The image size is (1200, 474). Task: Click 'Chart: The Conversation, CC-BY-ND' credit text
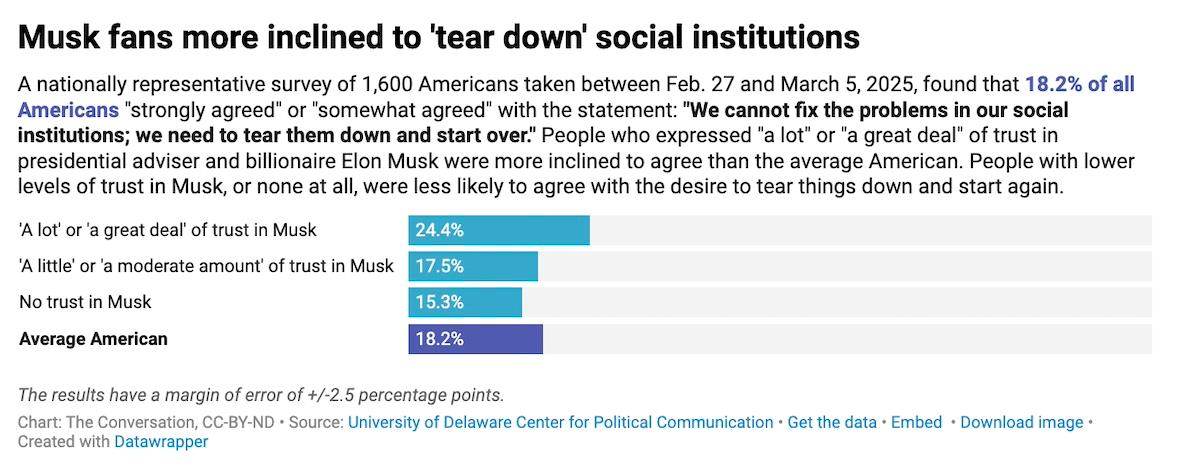(146, 422)
